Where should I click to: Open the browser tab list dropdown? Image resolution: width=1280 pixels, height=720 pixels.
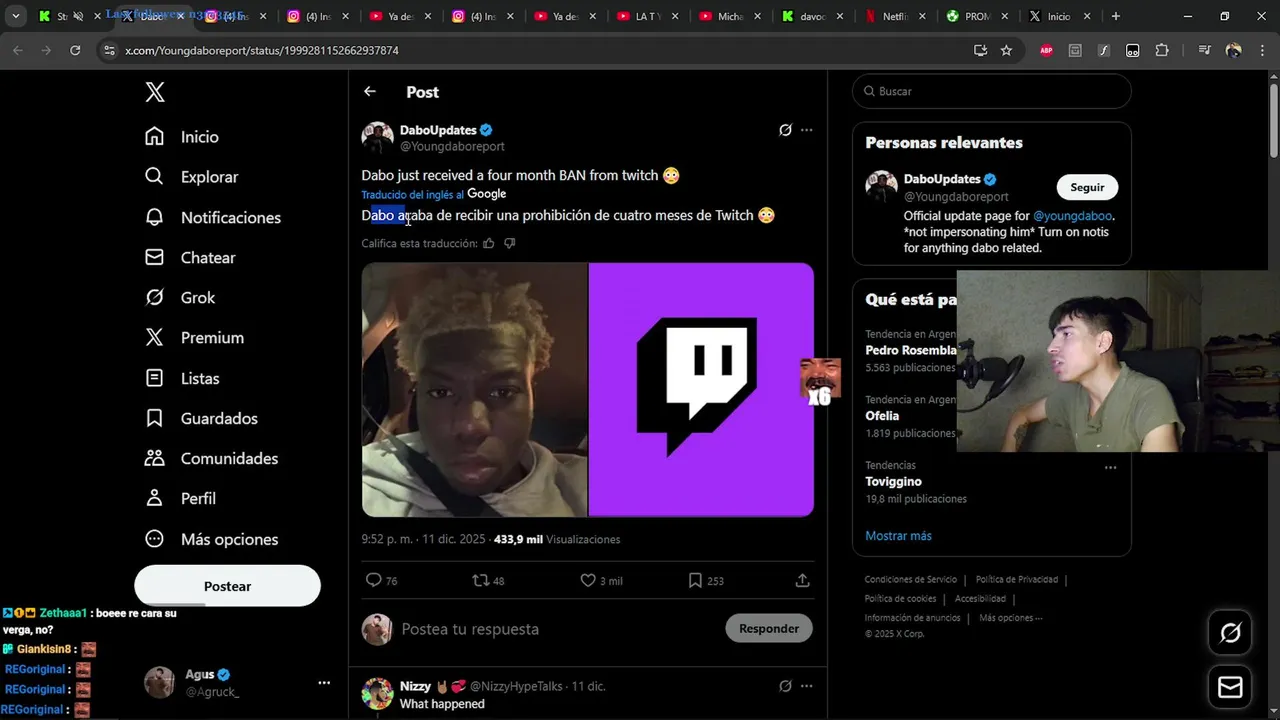click(x=16, y=16)
